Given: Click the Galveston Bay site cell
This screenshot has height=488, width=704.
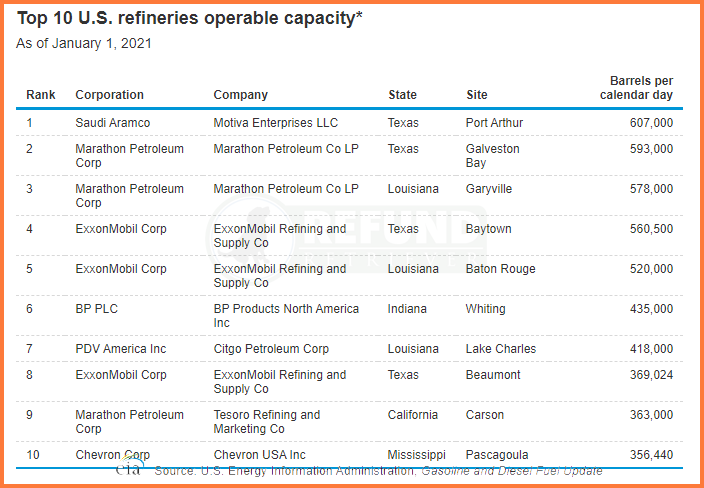Looking at the screenshot, I should point(493,155).
